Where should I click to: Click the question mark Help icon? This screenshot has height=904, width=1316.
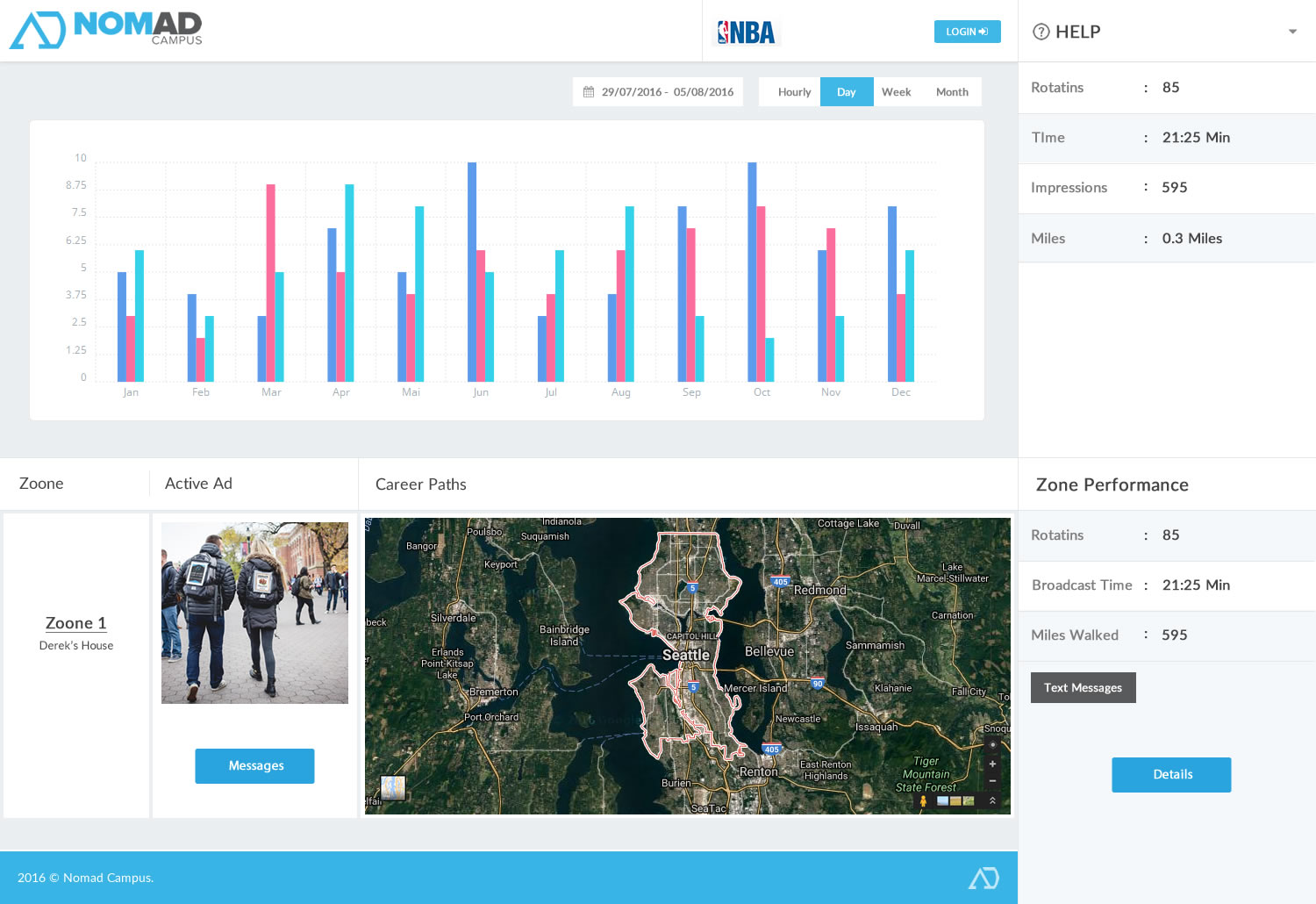(x=1041, y=32)
